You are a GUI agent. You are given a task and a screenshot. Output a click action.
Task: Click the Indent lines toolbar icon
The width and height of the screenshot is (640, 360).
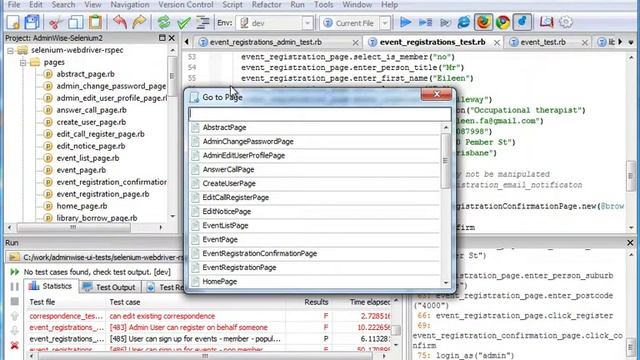tap(202, 22)
